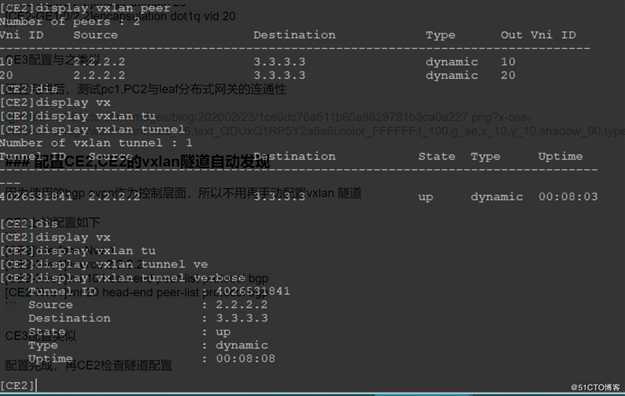Select source 2.2.2.2 in the Vni 10 row
Screen dimensions: 625x396
[99, 62]
